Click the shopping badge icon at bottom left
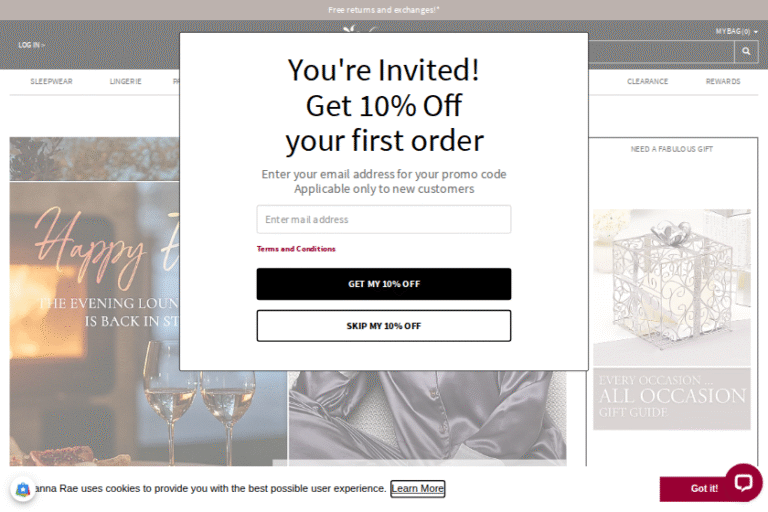Viewport: 768px width, 512px height. coord(23,489)
